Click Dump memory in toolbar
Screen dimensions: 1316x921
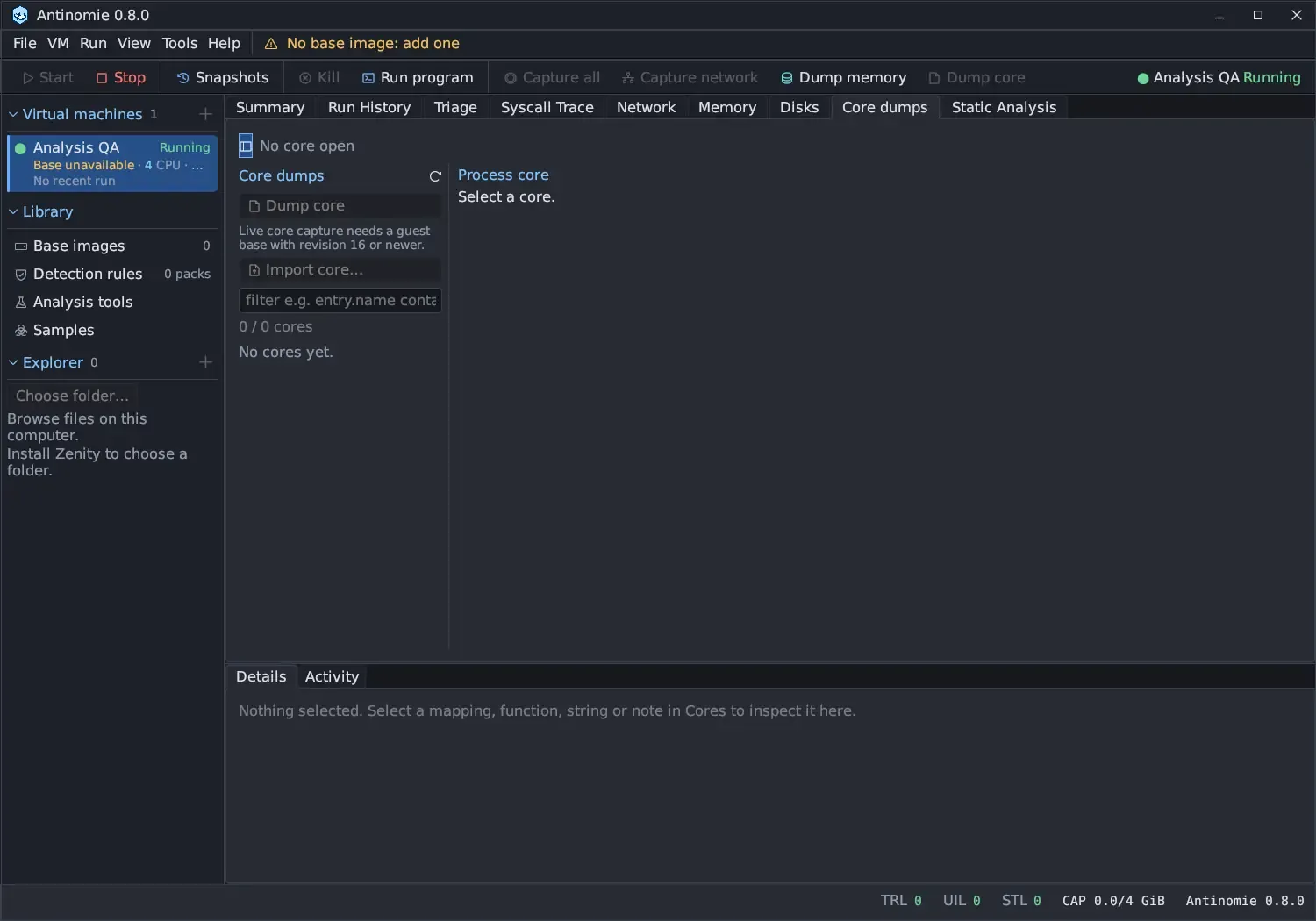coord(843,77)
